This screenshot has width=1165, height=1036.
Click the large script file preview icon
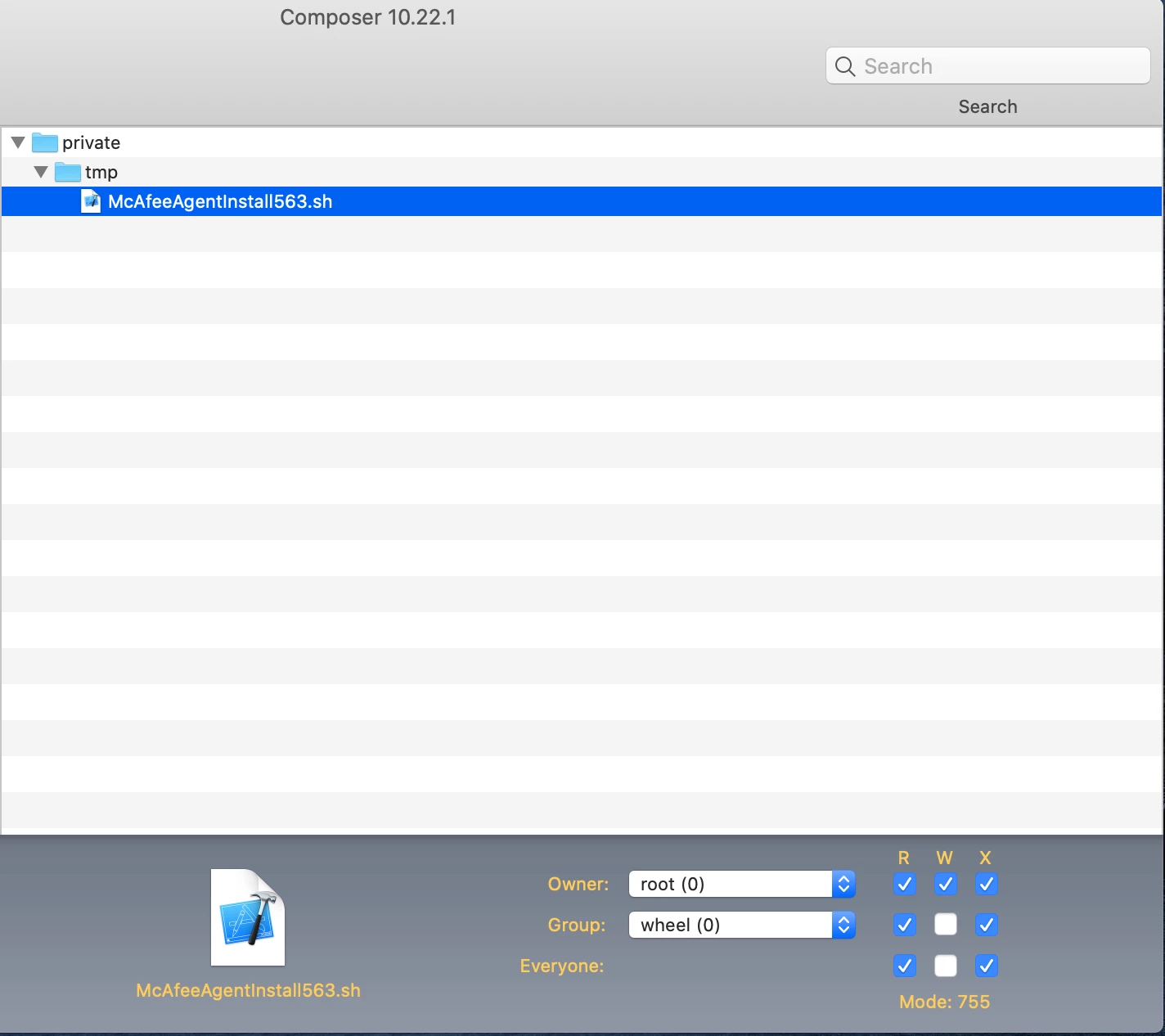pyautogui.click(x=248, y=917)
